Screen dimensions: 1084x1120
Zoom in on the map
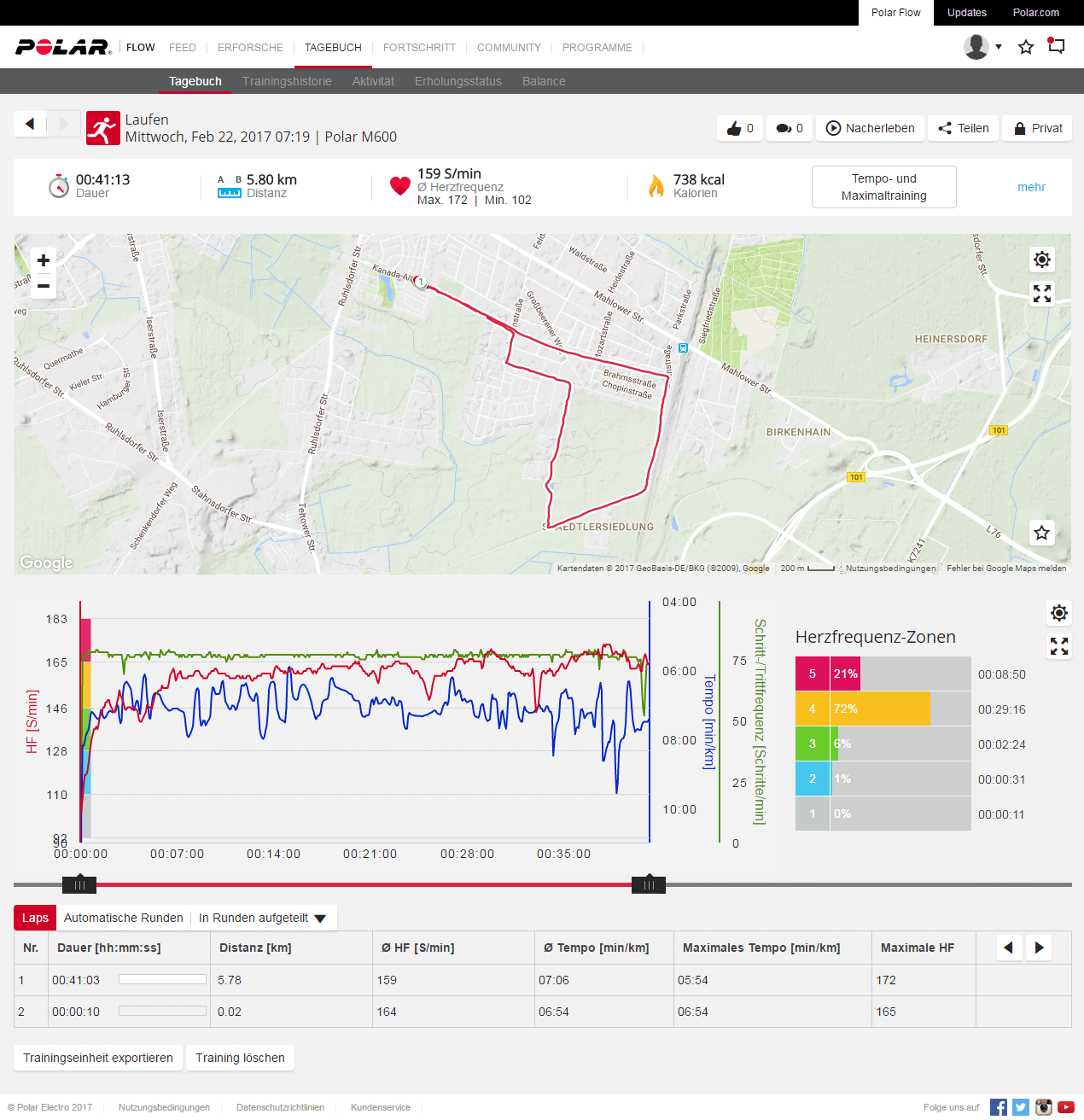click(44, 260)
